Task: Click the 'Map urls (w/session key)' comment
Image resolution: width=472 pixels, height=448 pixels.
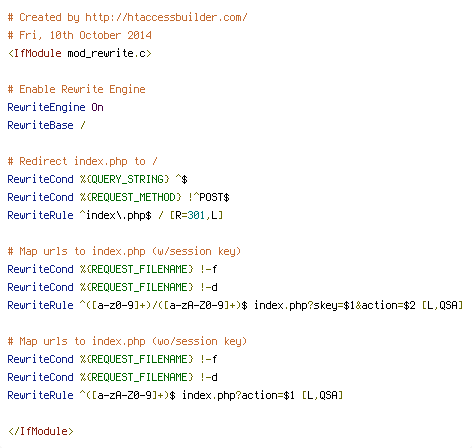Action: 124,251
